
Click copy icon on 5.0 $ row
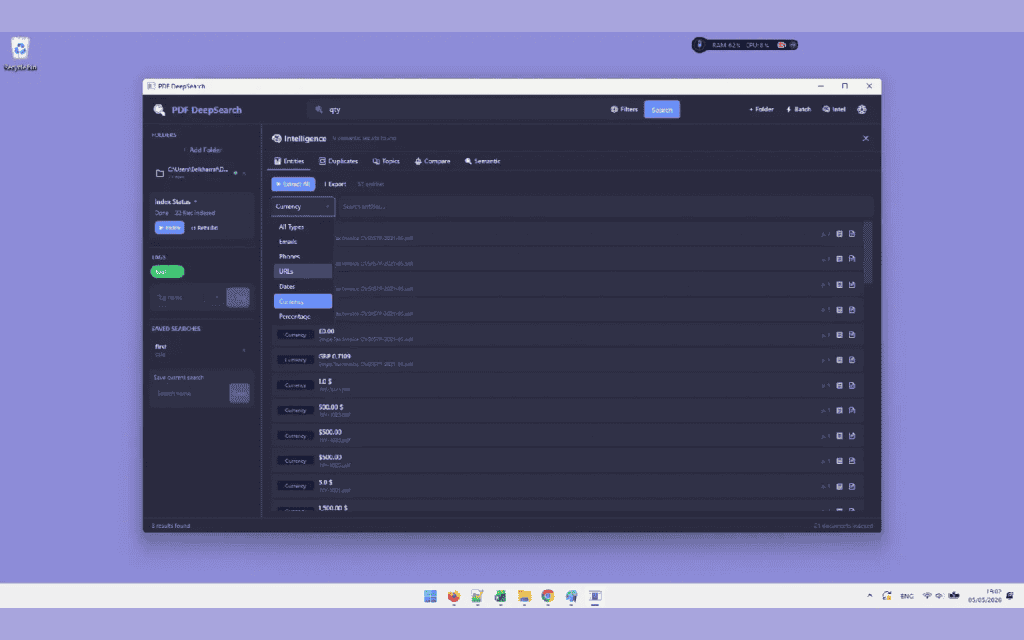(x=839, y=487)
